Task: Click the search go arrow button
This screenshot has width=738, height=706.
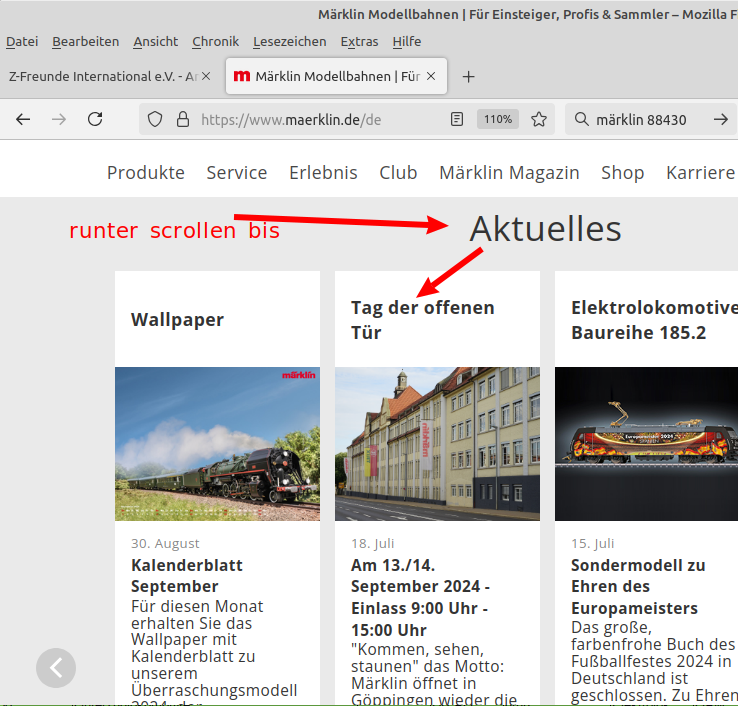Action: click(x=720, y=119)
